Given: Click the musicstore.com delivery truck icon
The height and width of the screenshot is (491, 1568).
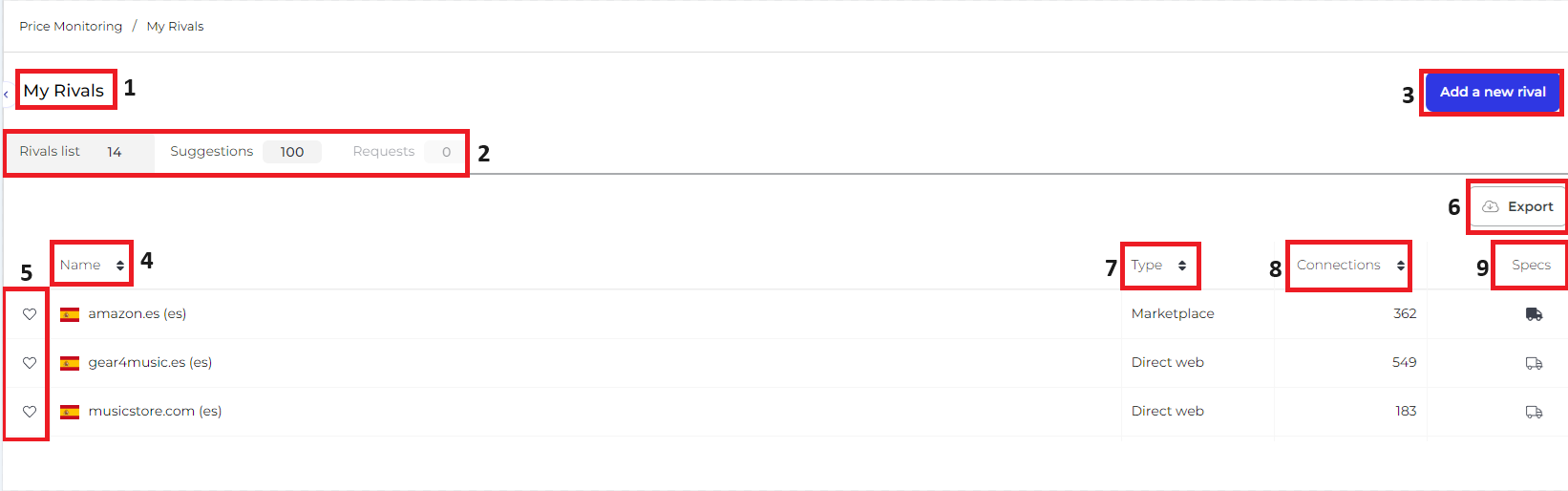Looking at the screenshot, I should [x=1534, y=412].
